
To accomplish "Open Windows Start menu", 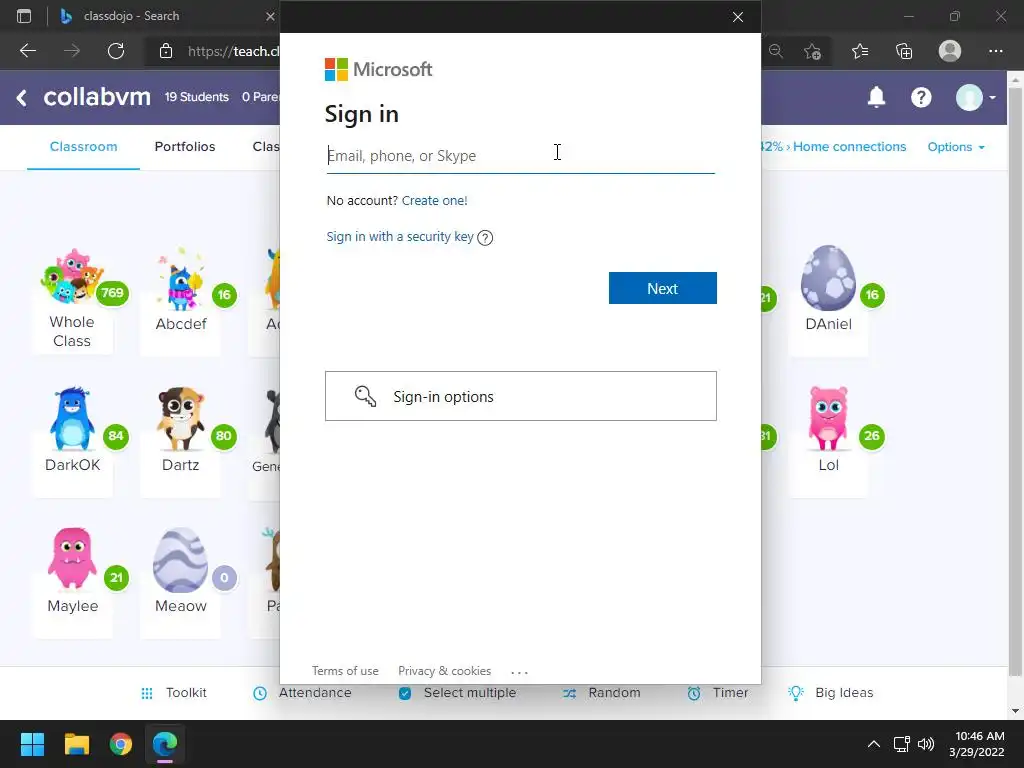I will pyautogui.click(x=32, y=744).
